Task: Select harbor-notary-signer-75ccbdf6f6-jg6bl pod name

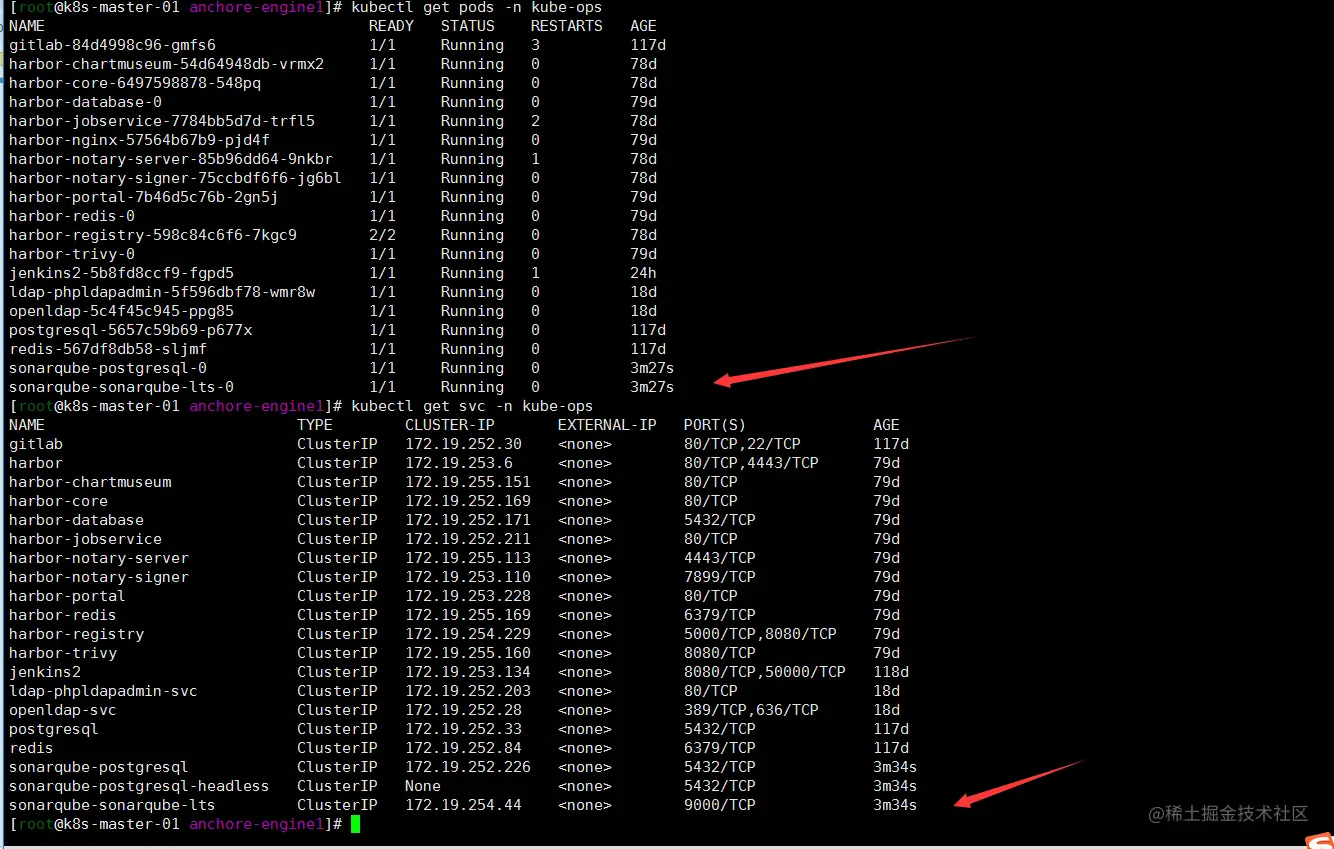Action: coord(175,178)
